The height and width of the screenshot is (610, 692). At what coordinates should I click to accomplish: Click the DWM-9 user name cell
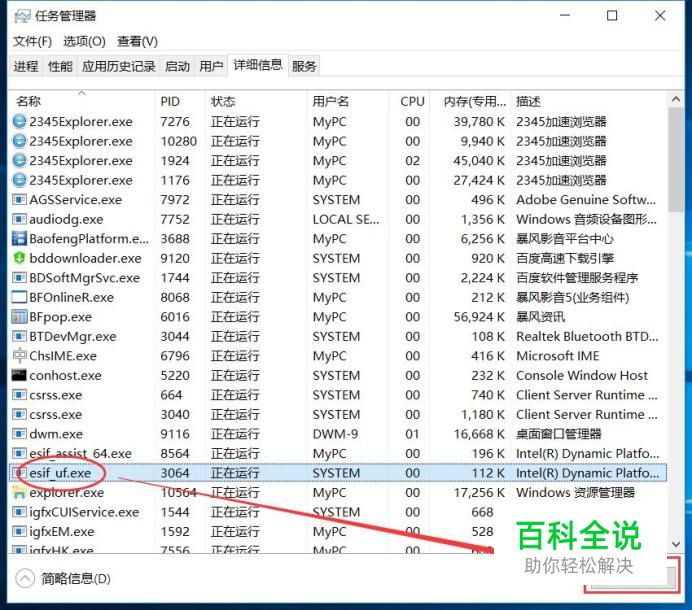click(x=335, y=434)
